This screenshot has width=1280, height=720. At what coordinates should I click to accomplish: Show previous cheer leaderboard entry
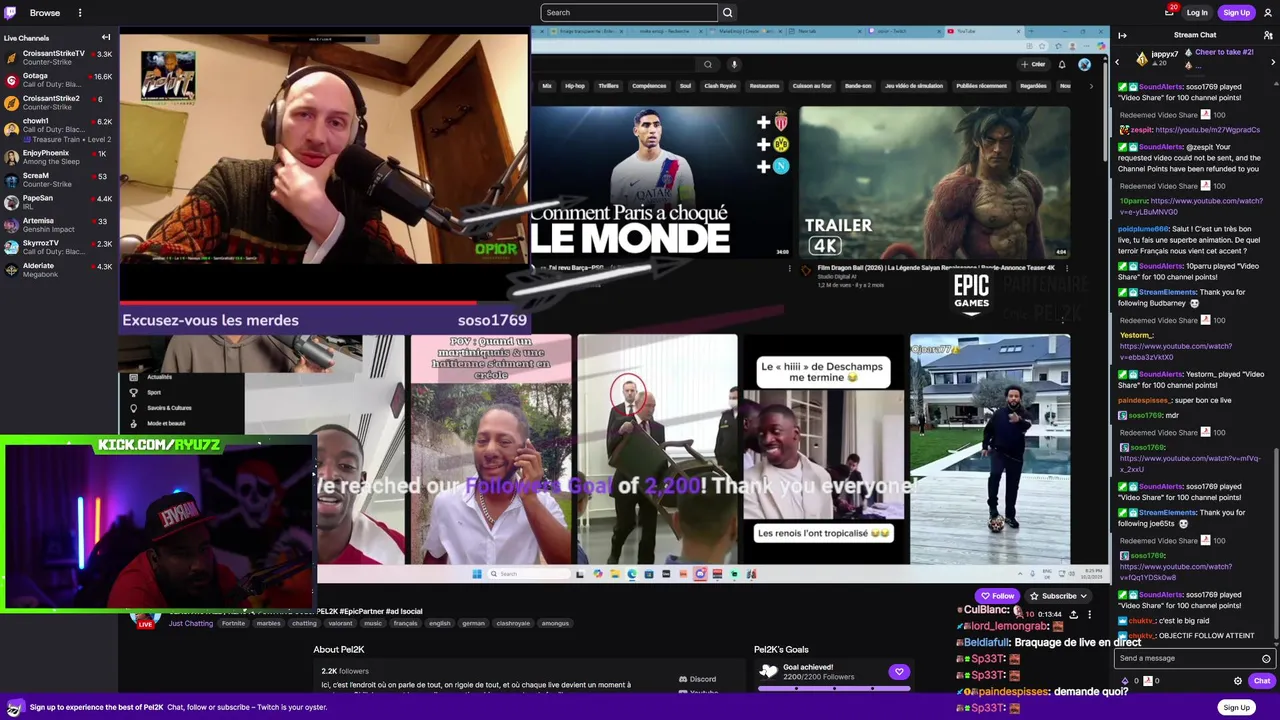click(1118, 62)
